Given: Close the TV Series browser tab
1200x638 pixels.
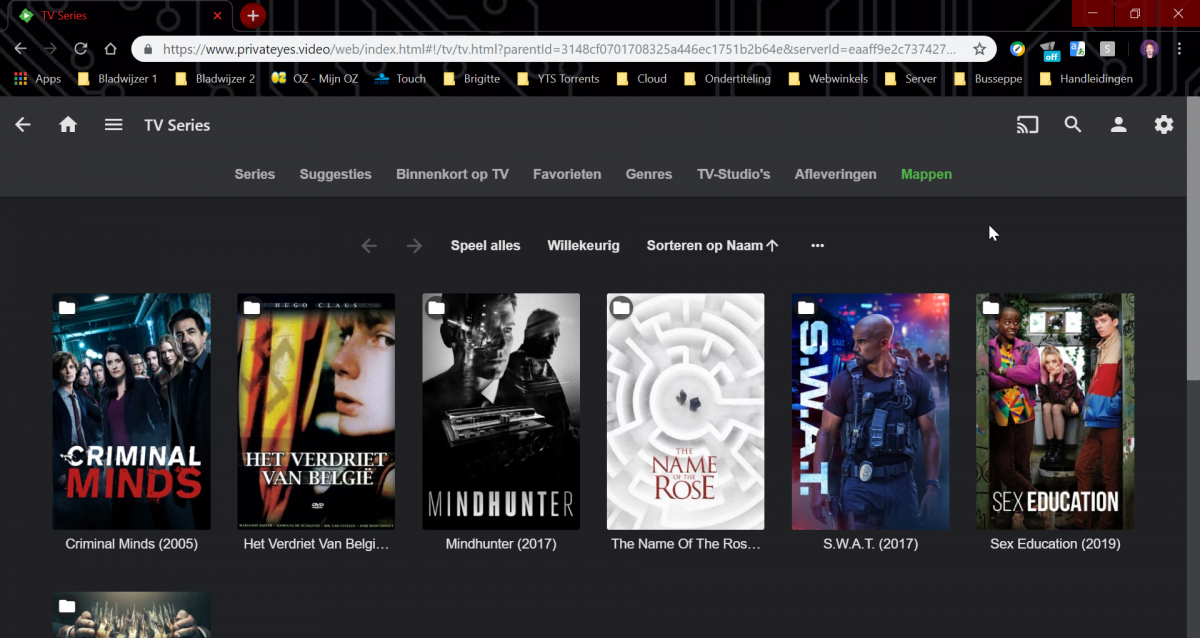Looking at the screenshot, I should 217,16.
